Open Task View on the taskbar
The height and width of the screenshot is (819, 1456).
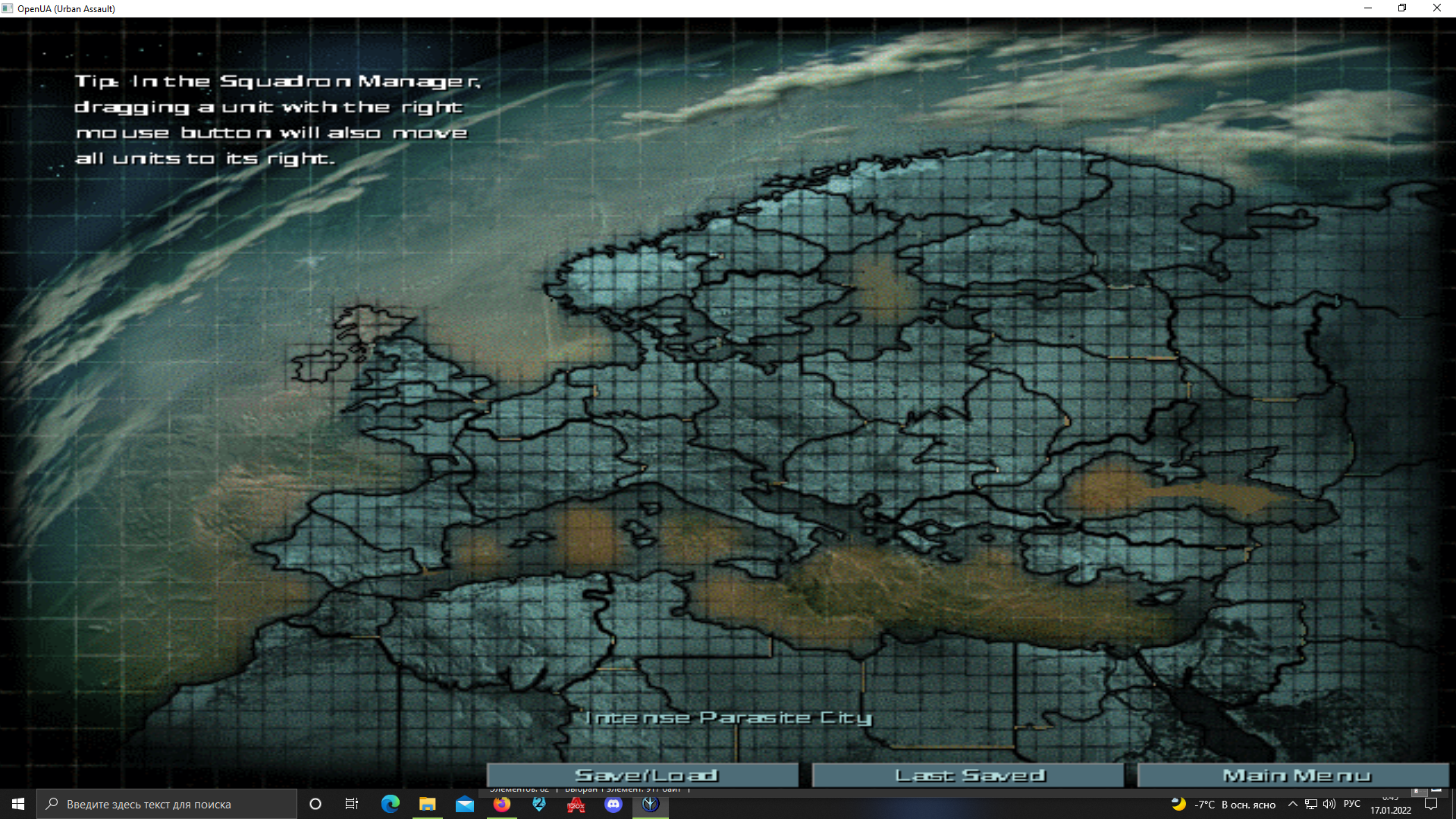pyautogui.click(x=352, y=804)
